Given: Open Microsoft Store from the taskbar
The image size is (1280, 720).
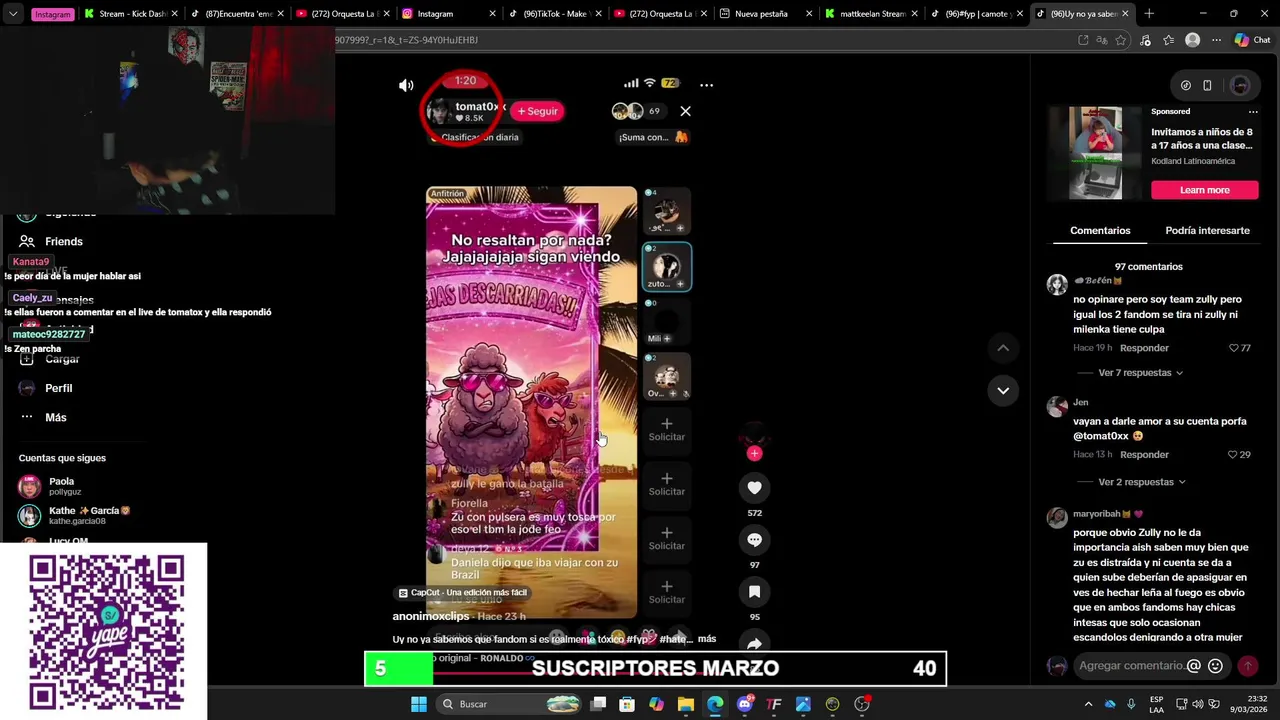Looking at the screenshot, I should pos(627,704).
